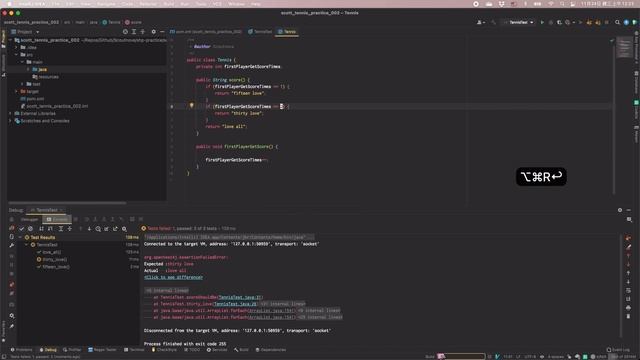640x360 pixels.
Task: Click the pin icon in debug sidebar
Action: (x=11, y=326)
